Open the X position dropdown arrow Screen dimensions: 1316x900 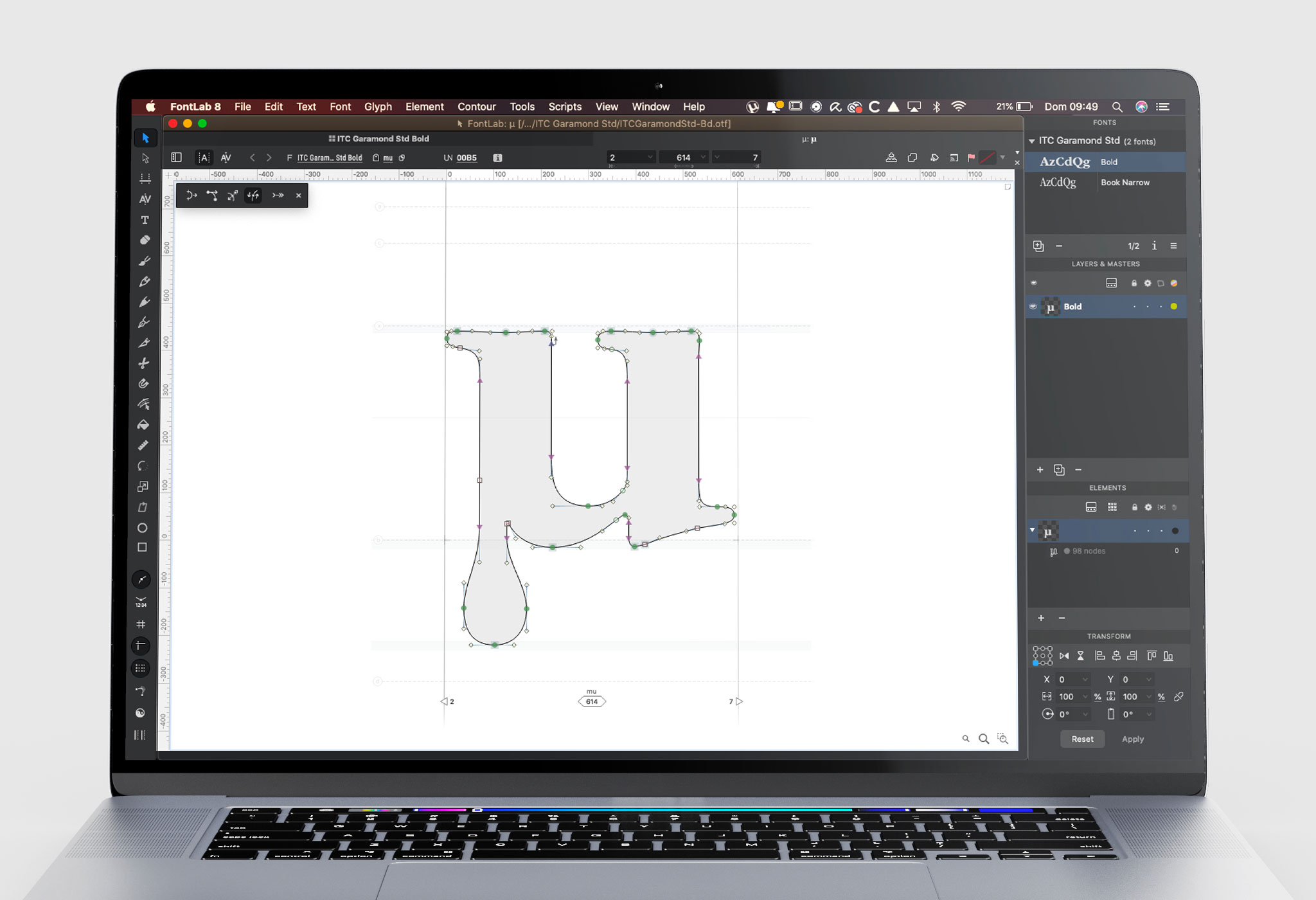1085,679
